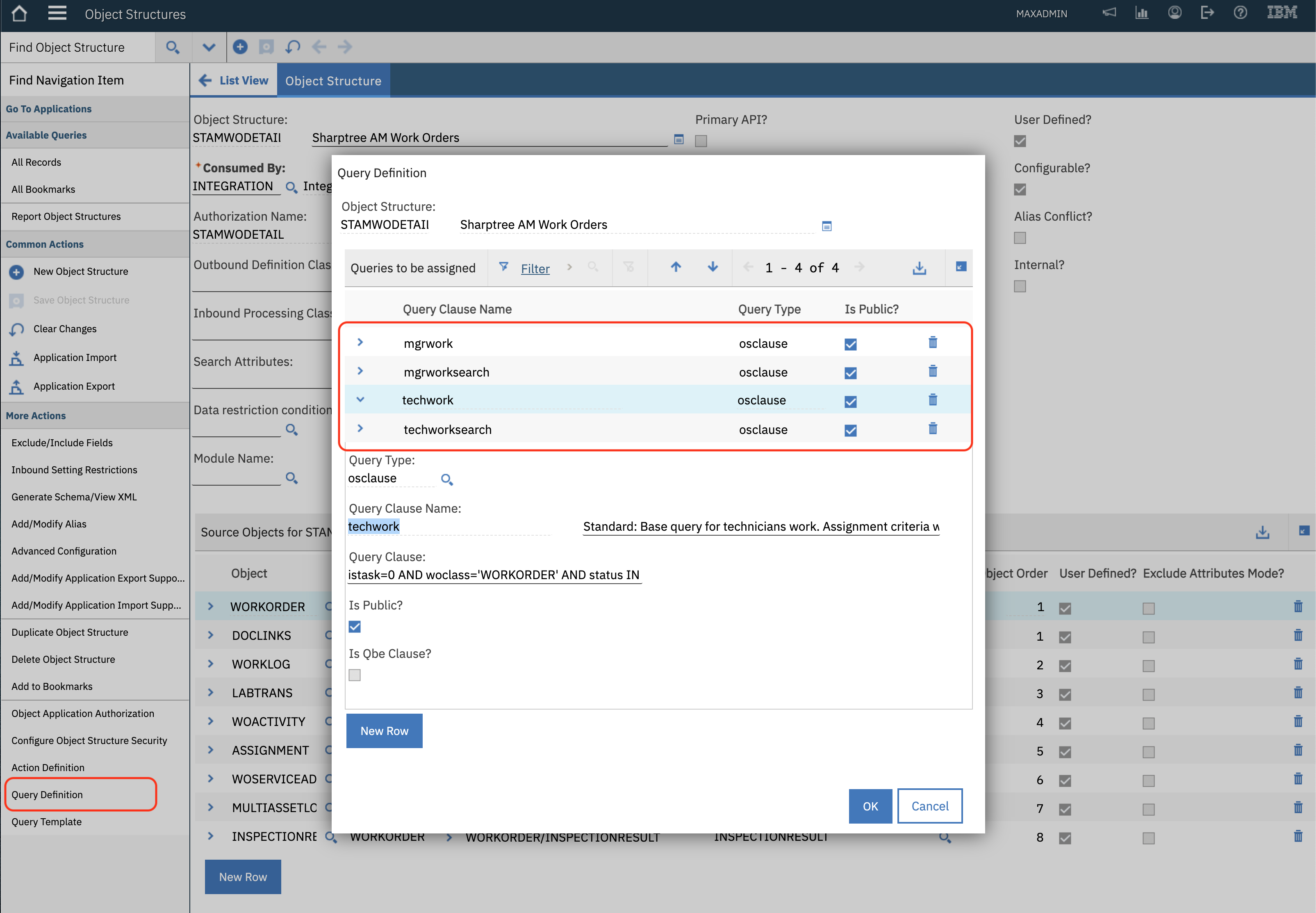This screenshot has width=1316, height=913.
Task: Expand the mgrwork query row
Action: (360, 342)
